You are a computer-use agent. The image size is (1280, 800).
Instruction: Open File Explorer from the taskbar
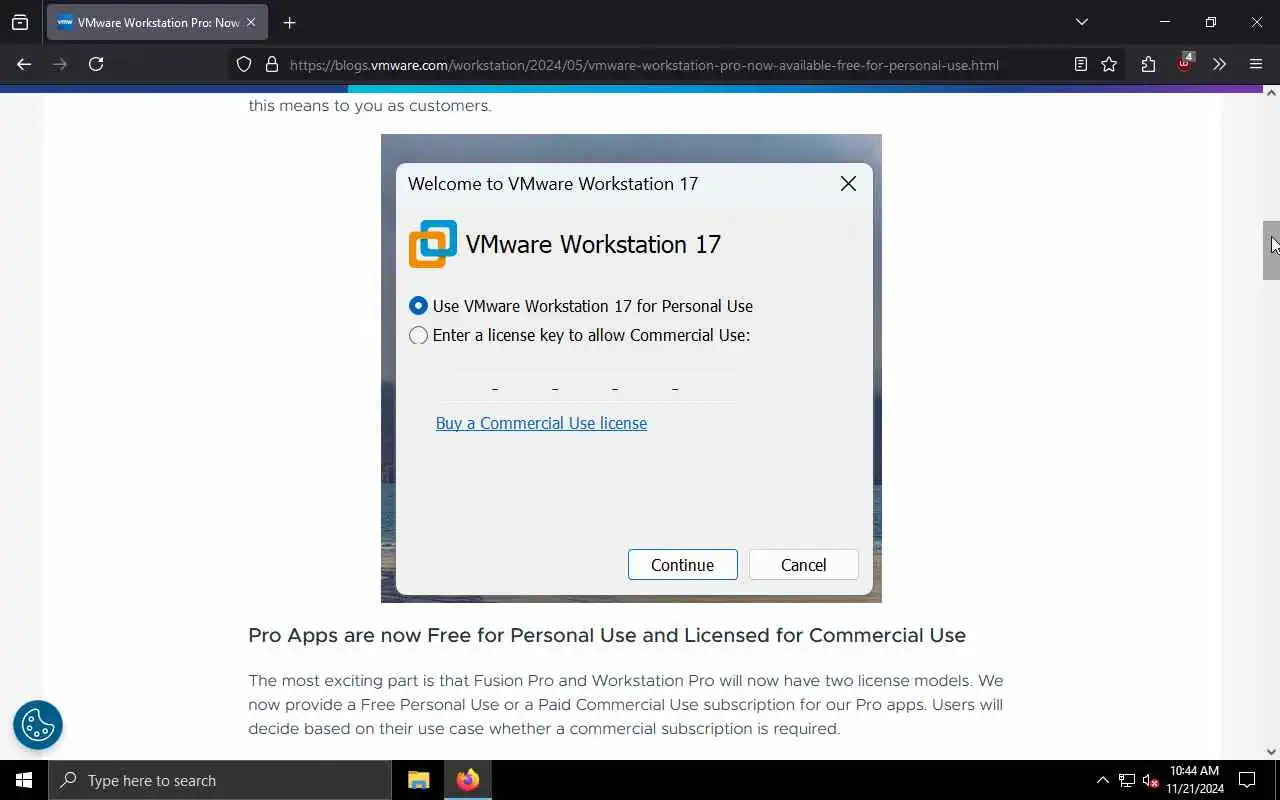[419, 780]
